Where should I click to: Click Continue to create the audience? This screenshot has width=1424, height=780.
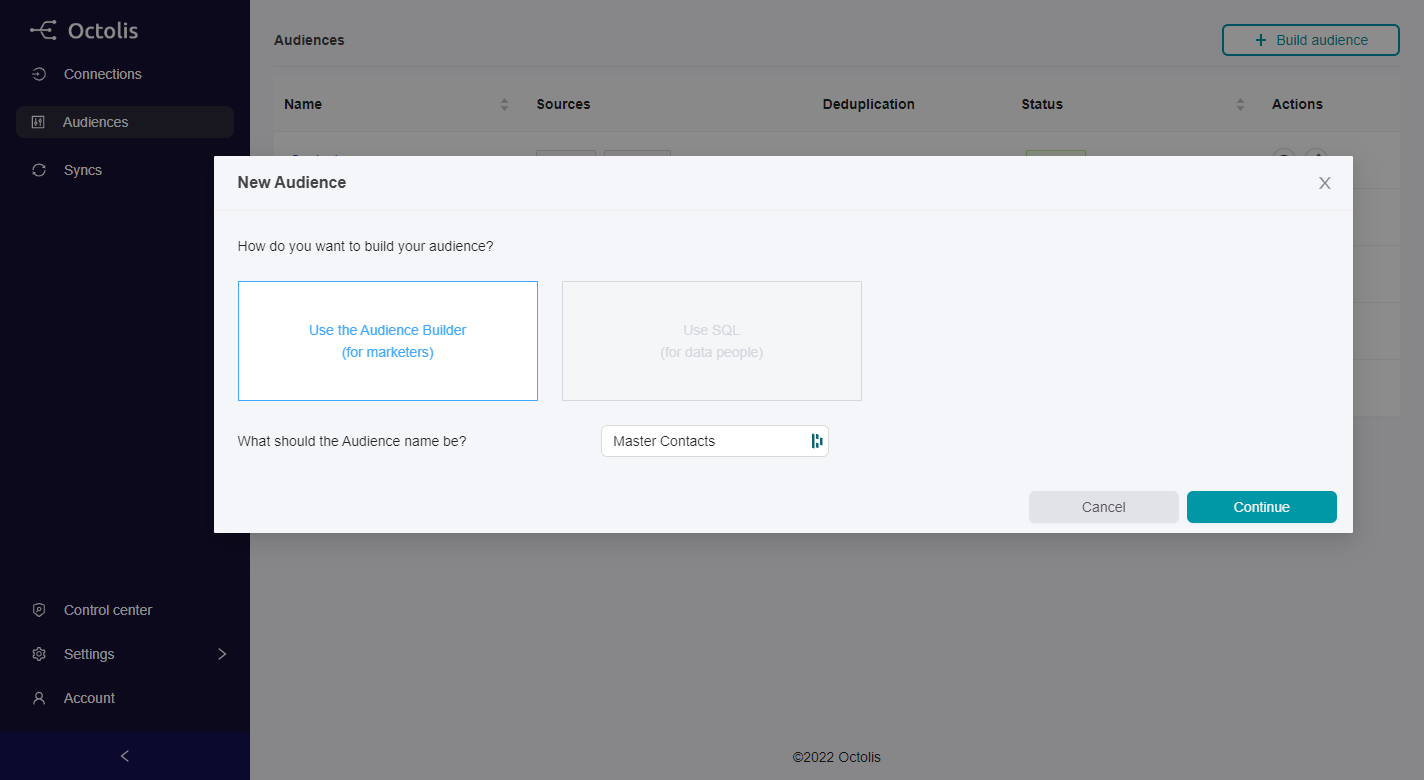[x=1262, y=507]
